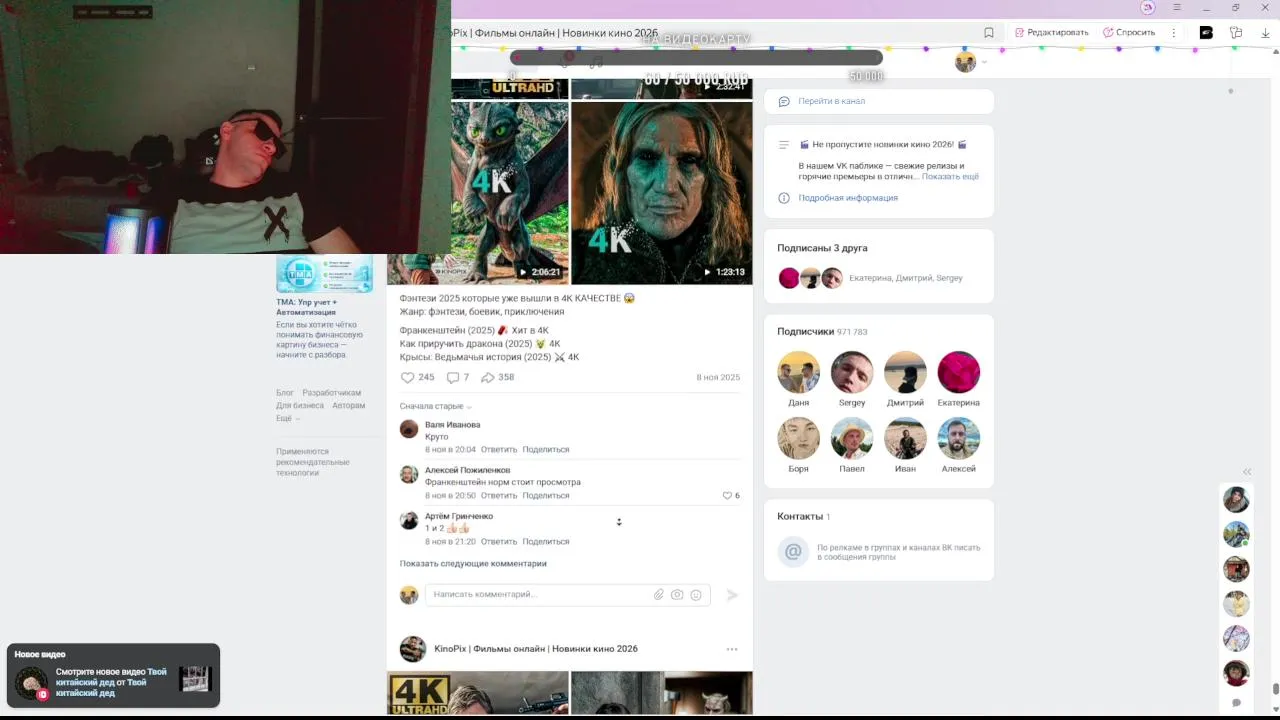Open Алексей's subscriber avatar
Image resolution: width=1280 pixels, height=720 pixels.
(958, 438)
